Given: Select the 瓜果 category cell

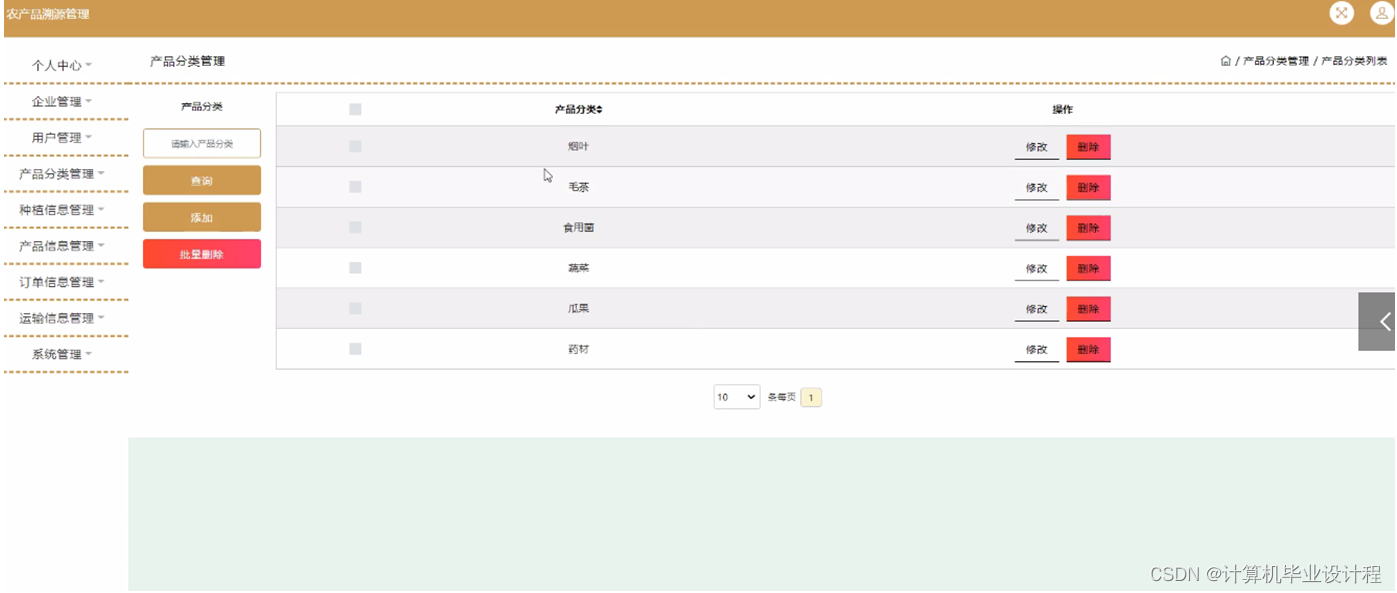Looking at the screenshot, I should 578,309.
